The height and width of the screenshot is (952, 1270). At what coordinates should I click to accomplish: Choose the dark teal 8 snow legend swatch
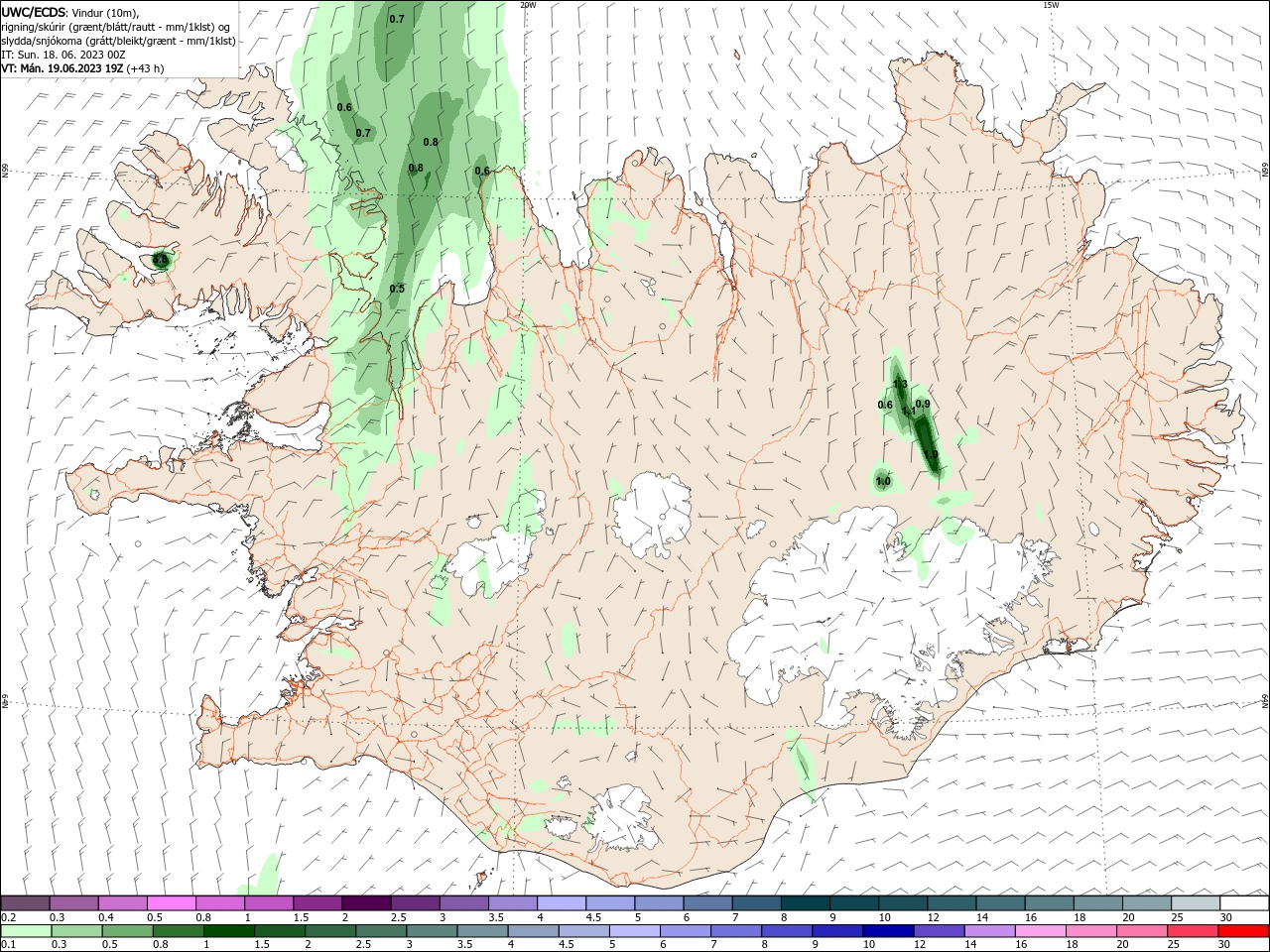click(805, 902)
